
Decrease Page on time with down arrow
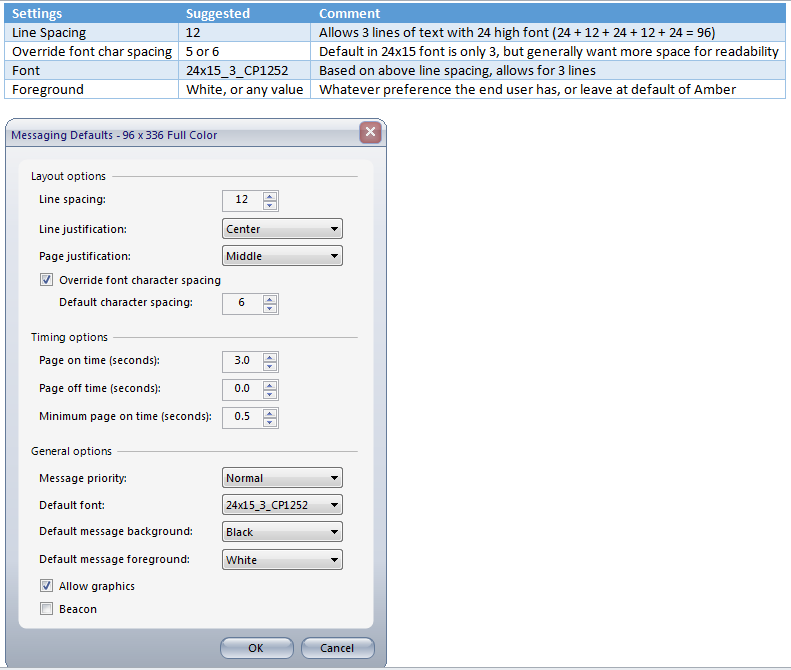click(x=270, y=366)
